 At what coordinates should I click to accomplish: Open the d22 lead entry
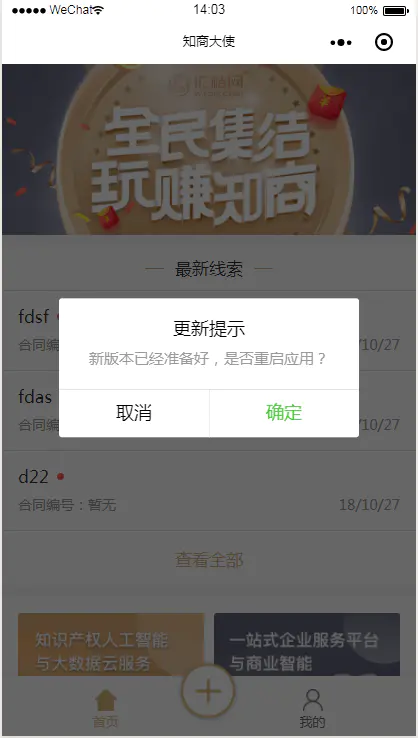[209, 491]
